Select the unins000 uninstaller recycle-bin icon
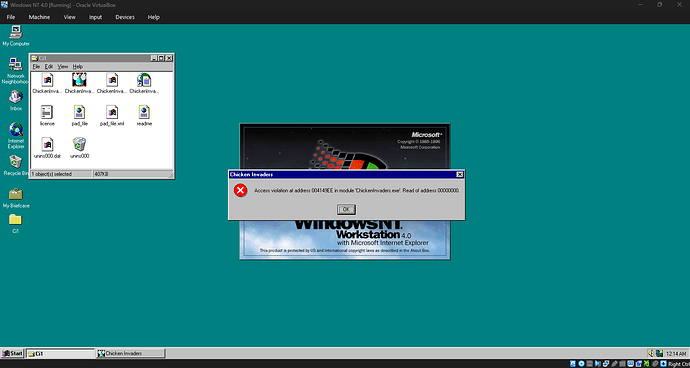The width and height of the screenshot is (690, 368). 79,144
